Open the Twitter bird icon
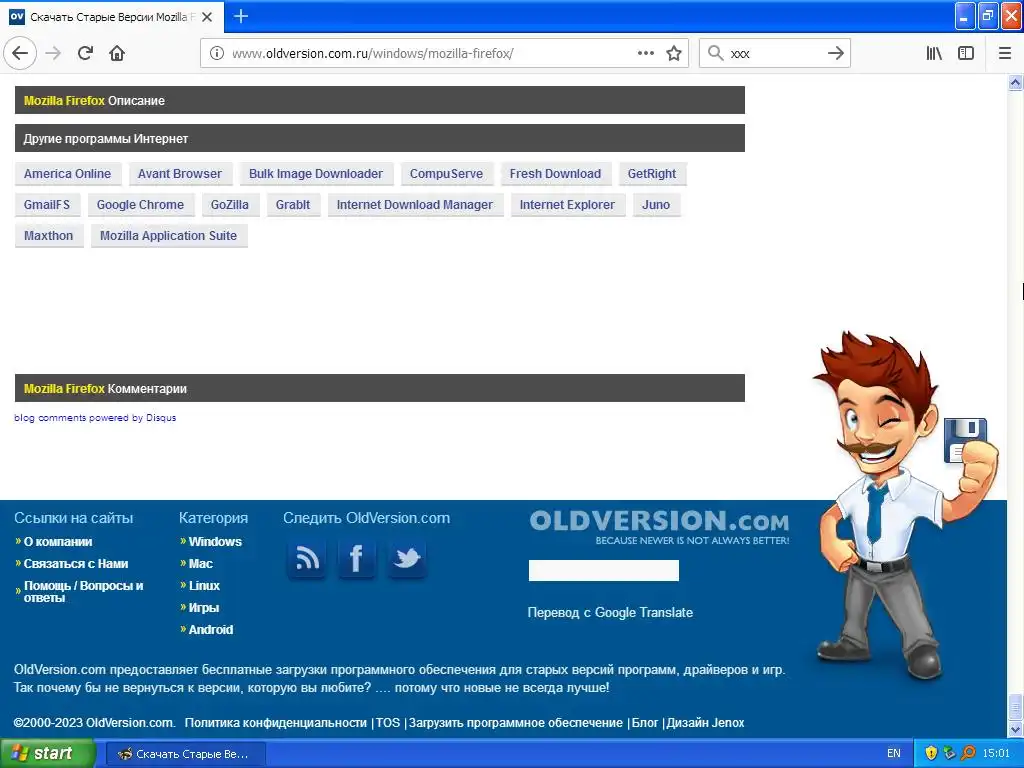This screenshot has height=768, width=1024. pos(407,559)
